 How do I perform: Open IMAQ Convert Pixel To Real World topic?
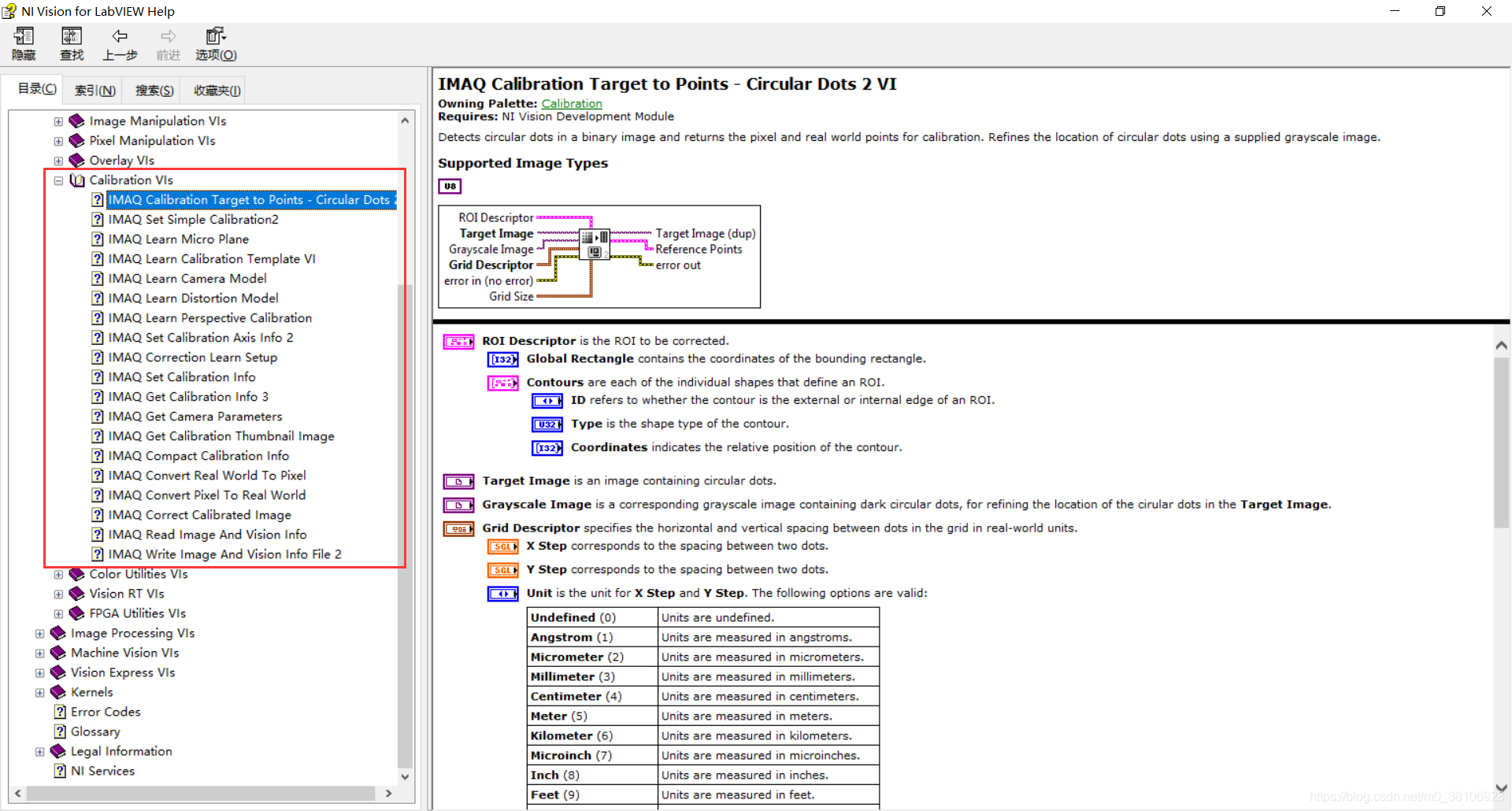click(207, 494)
